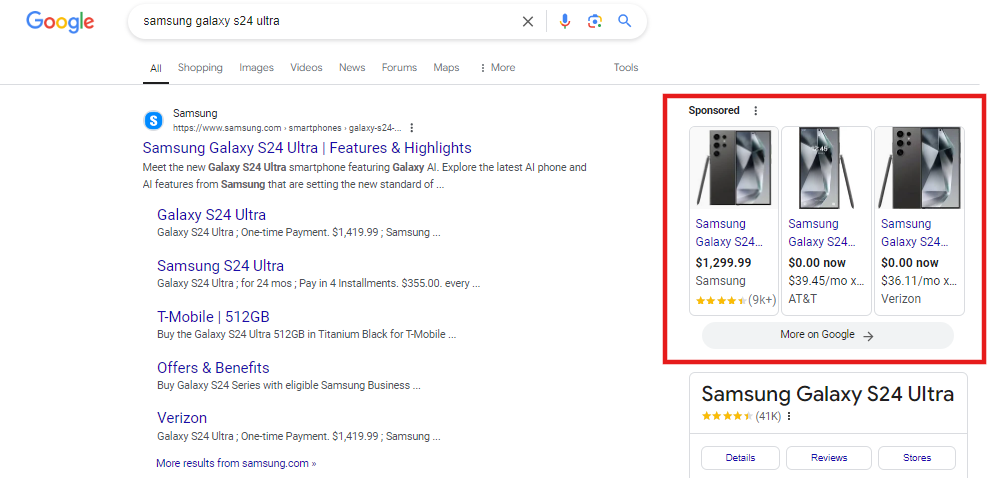Open the Galaxy S24 Ultra sitelink
Image resolution: width=987 pixels, height=478 pixels.
pos(212,214)
